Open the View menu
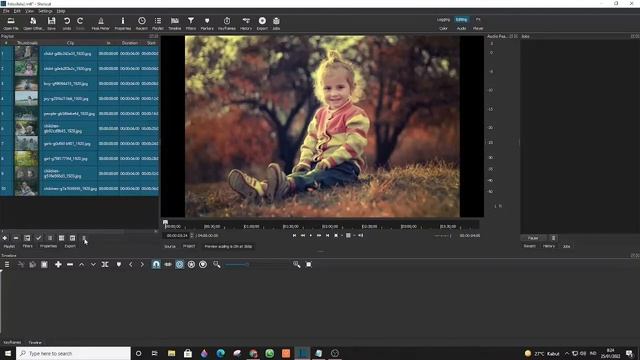Viewport: 640px width, 360px height. (x=29, y=11)
